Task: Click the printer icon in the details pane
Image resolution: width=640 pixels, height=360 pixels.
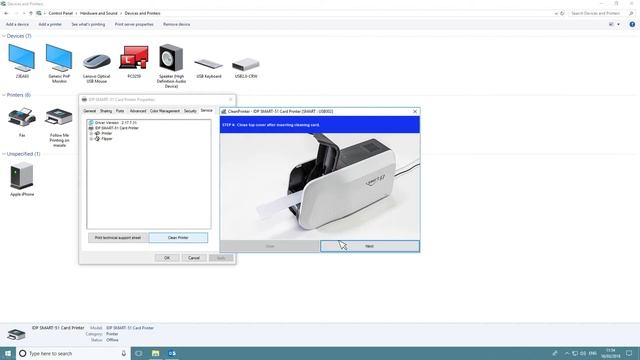Action: tap(16, 335)
